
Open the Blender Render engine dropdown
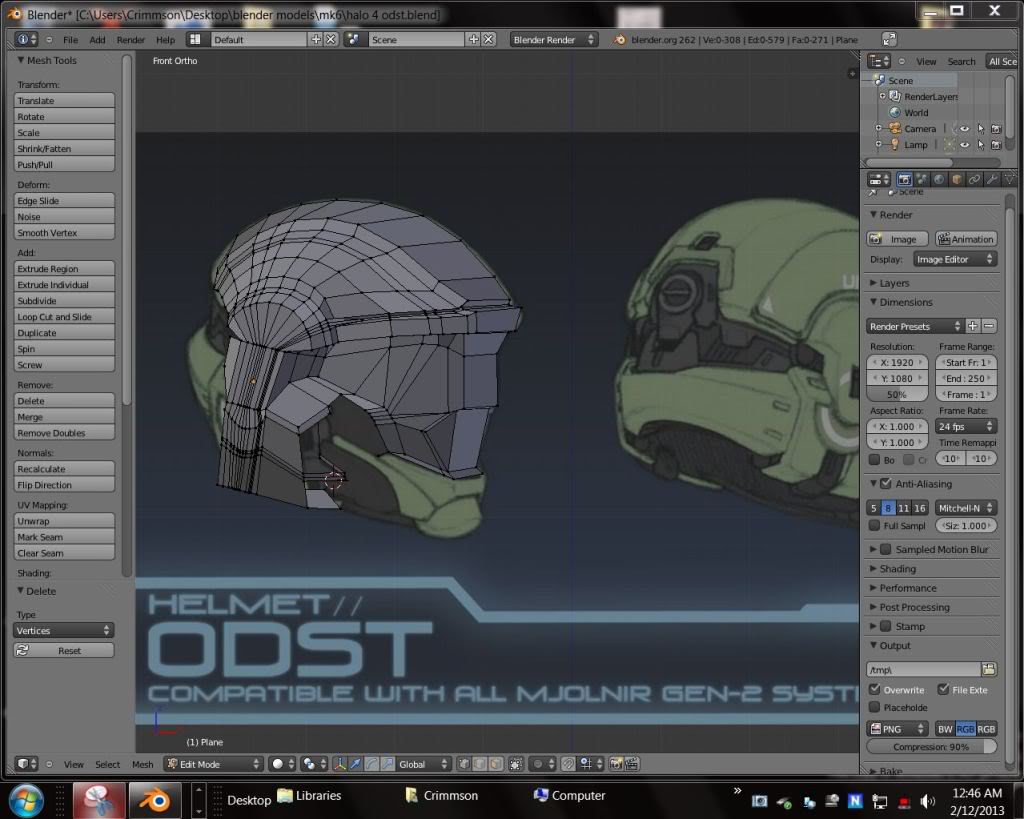pyautogui.click(x=554, y=40)
